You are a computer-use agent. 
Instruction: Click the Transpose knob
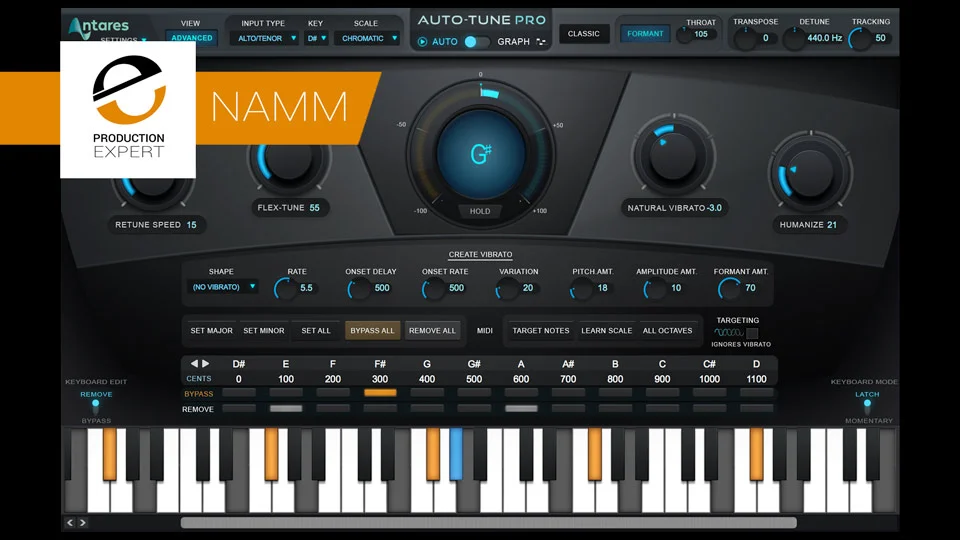coord(745,39)
